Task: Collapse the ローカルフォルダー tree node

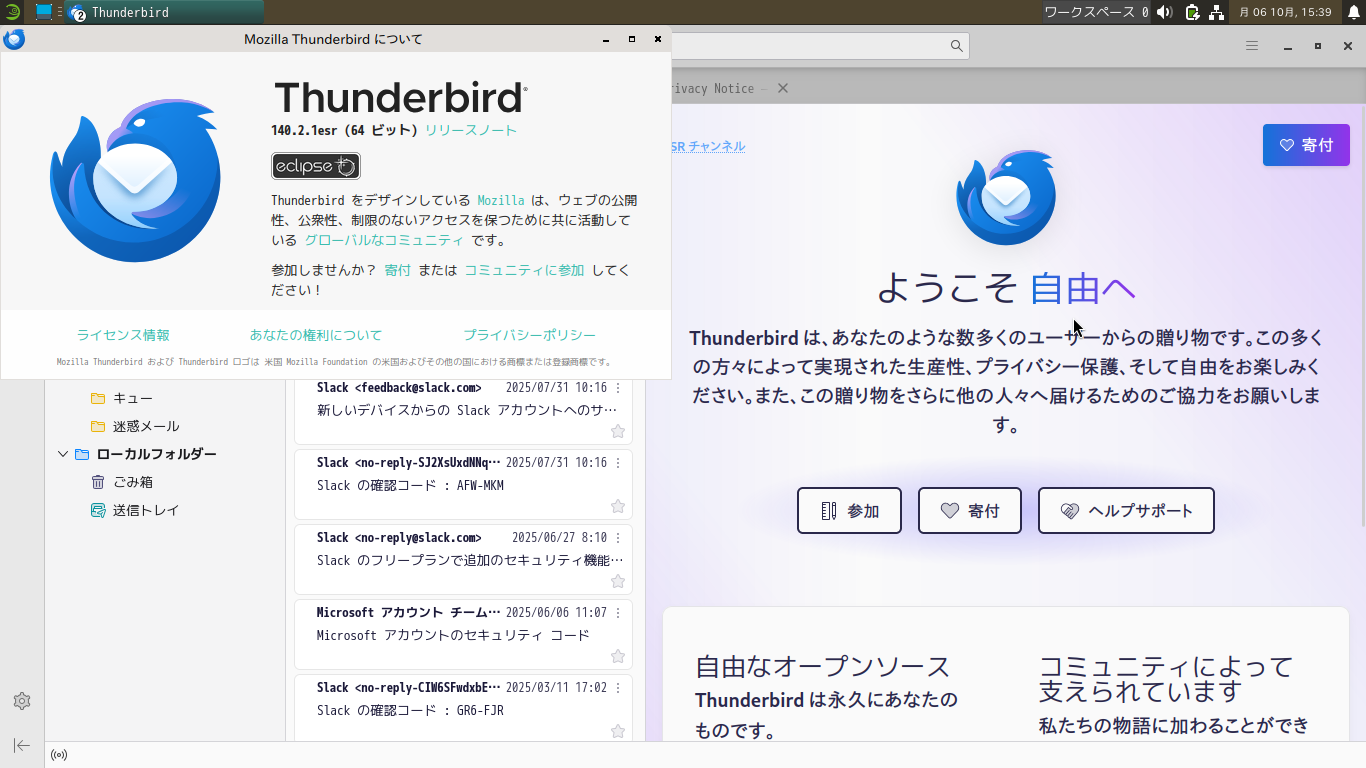Action: [x=63, y=454]
